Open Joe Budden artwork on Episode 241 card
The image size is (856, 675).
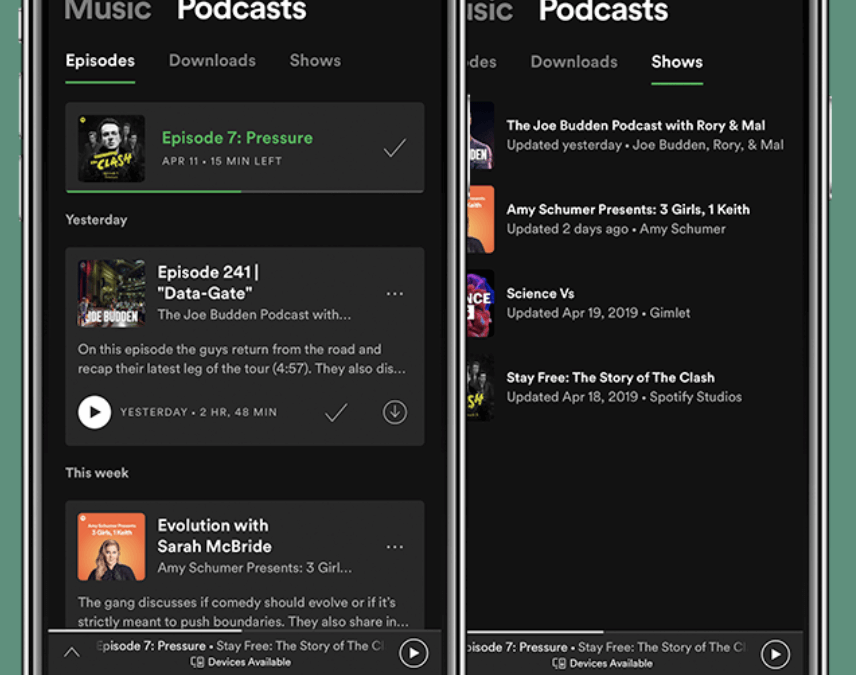(111, 293)
